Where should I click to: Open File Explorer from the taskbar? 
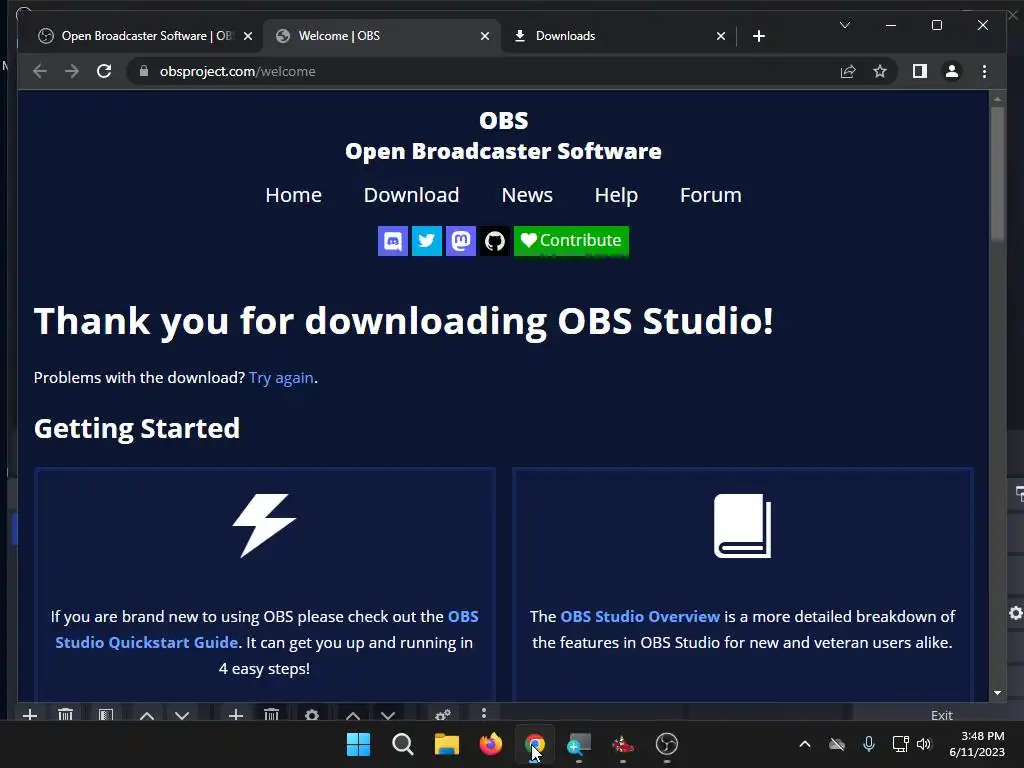pyautogui.click(x=447, y=744)
